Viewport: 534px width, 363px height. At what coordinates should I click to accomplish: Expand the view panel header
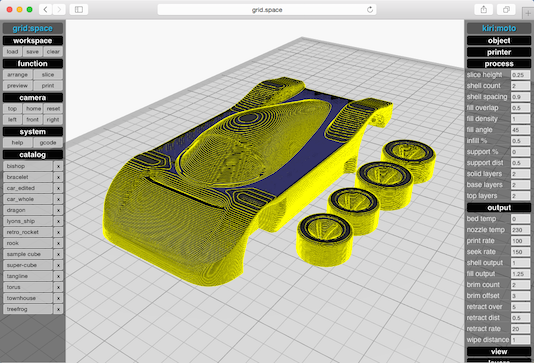click(x=499, y=352)
